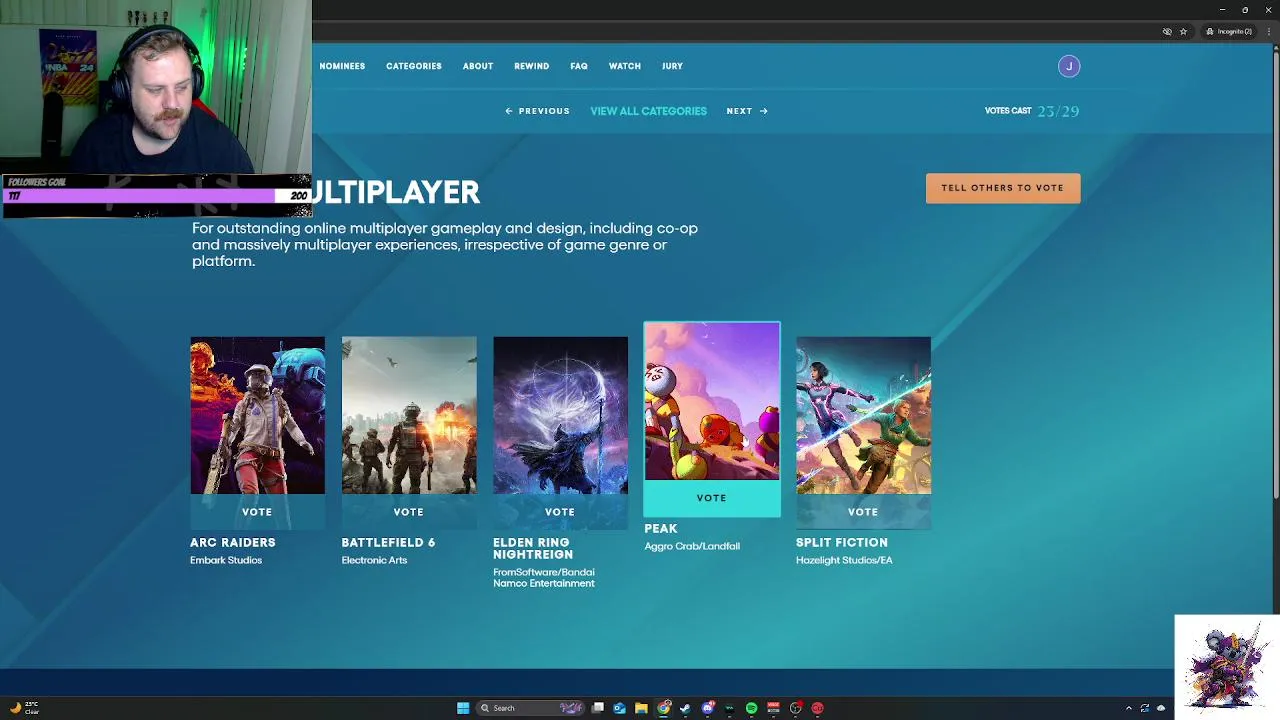Screen dimensions: 1280x720
Task: Click the Votes Cast 23/29 counter
Action: click(1032, 111)
